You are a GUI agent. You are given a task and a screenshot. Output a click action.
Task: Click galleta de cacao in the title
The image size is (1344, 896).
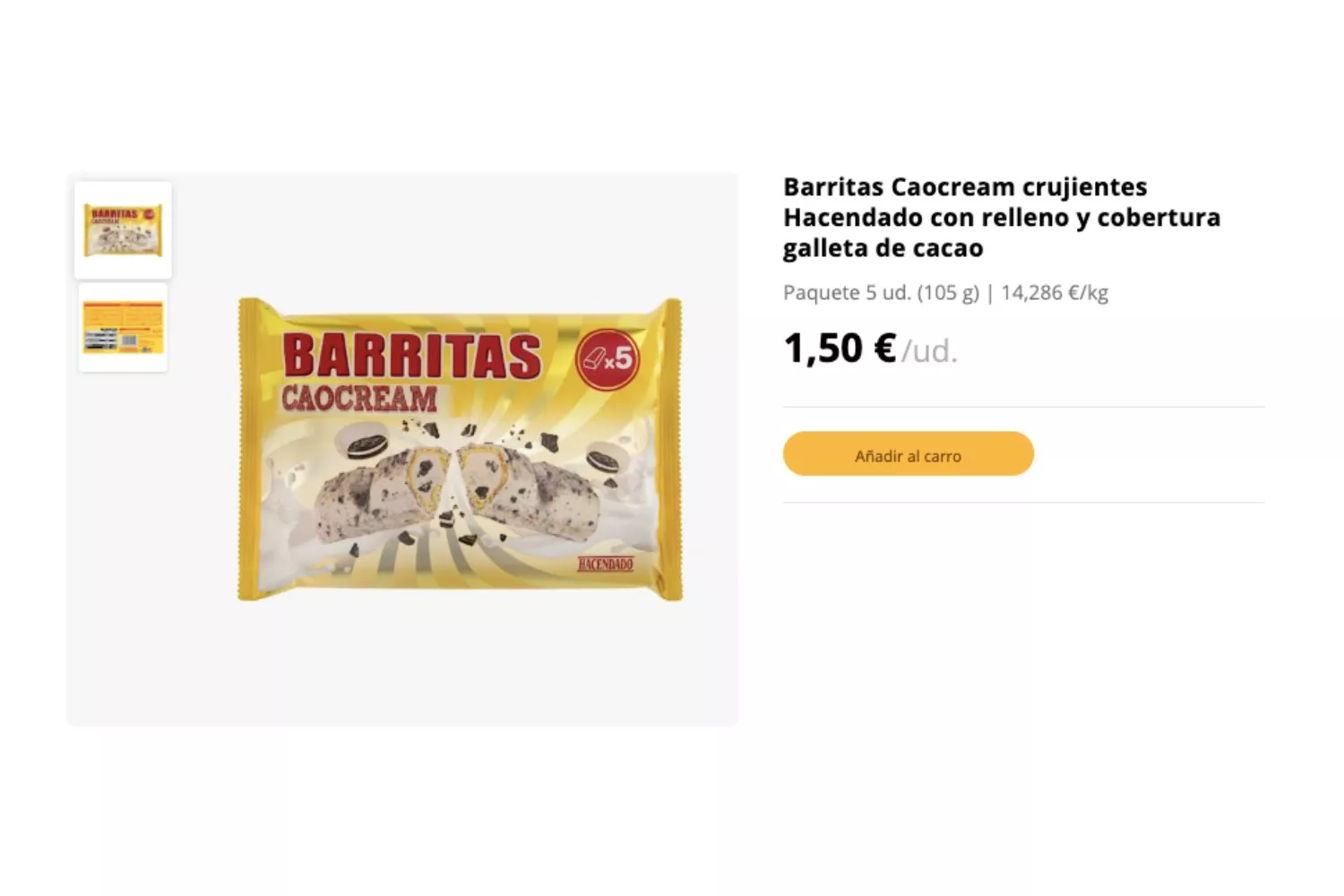(x=883, y=248)
